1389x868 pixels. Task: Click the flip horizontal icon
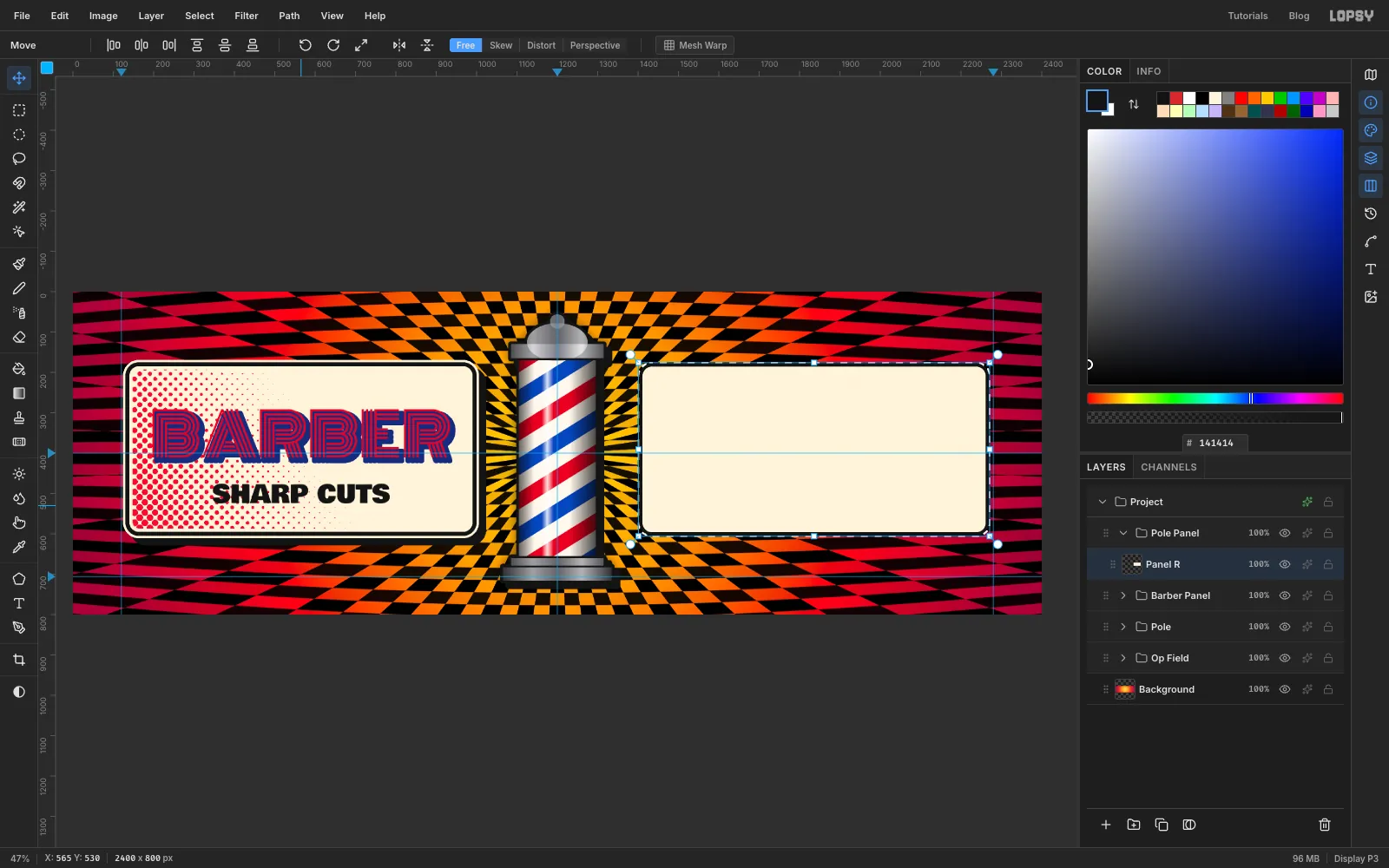point(399,45)
